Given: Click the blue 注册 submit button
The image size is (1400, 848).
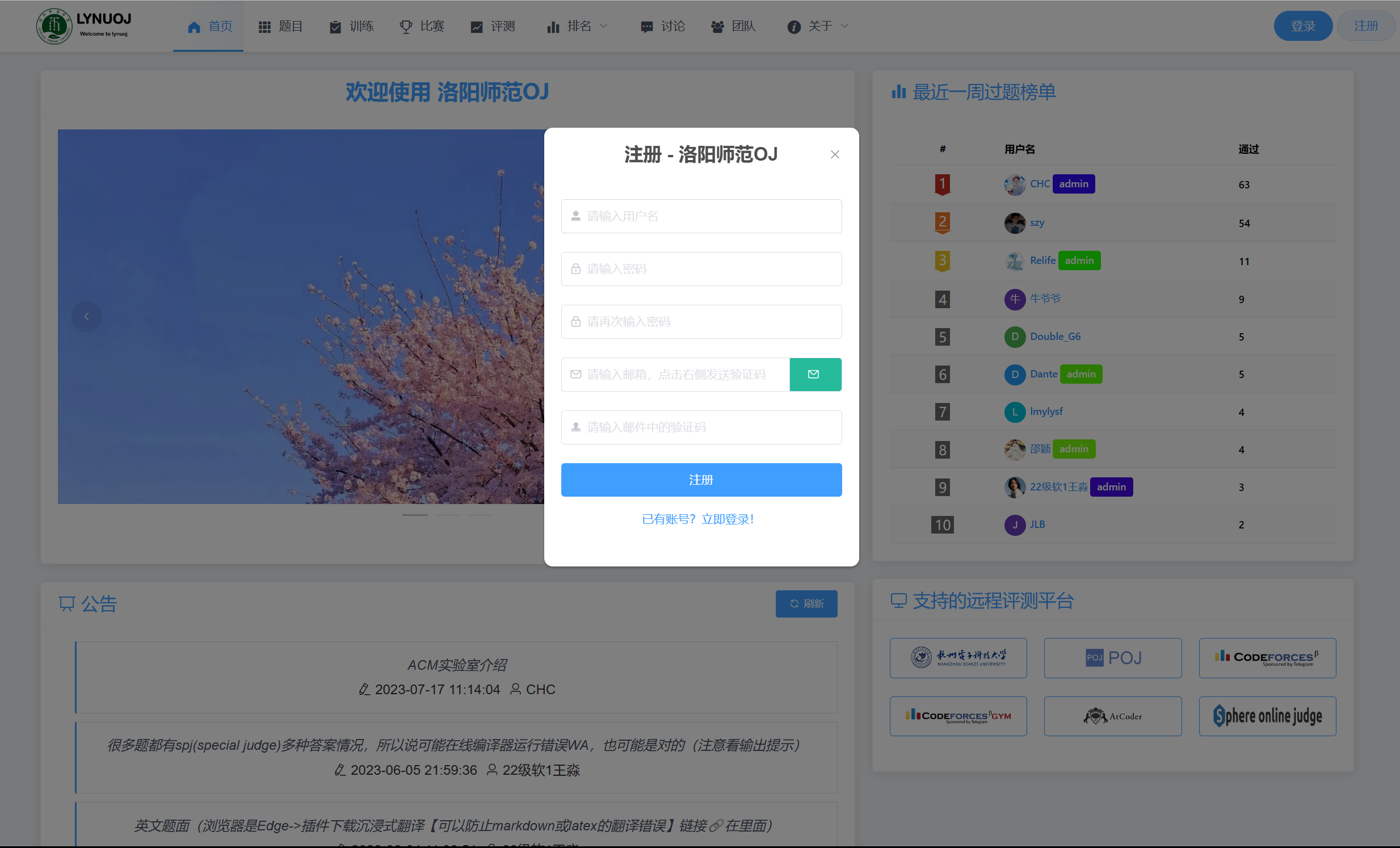Looking at the screenshot, I should 701,480.
